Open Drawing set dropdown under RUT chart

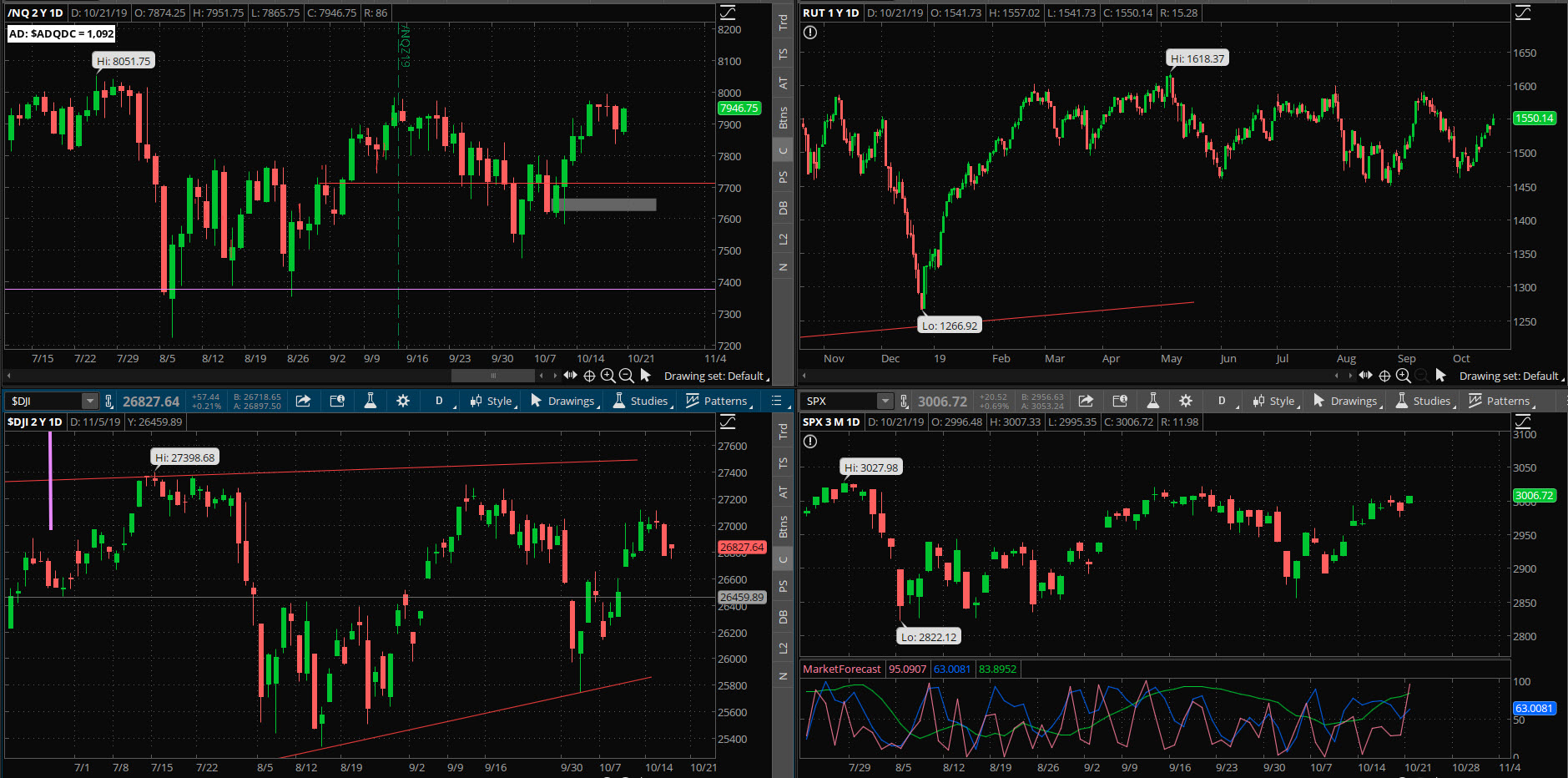(x=1511, y=376)
